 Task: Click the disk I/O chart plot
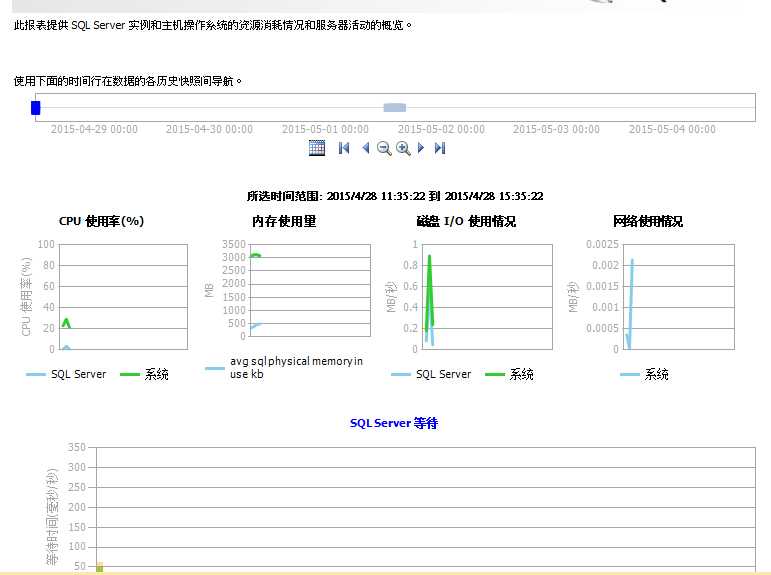(487, 297)
